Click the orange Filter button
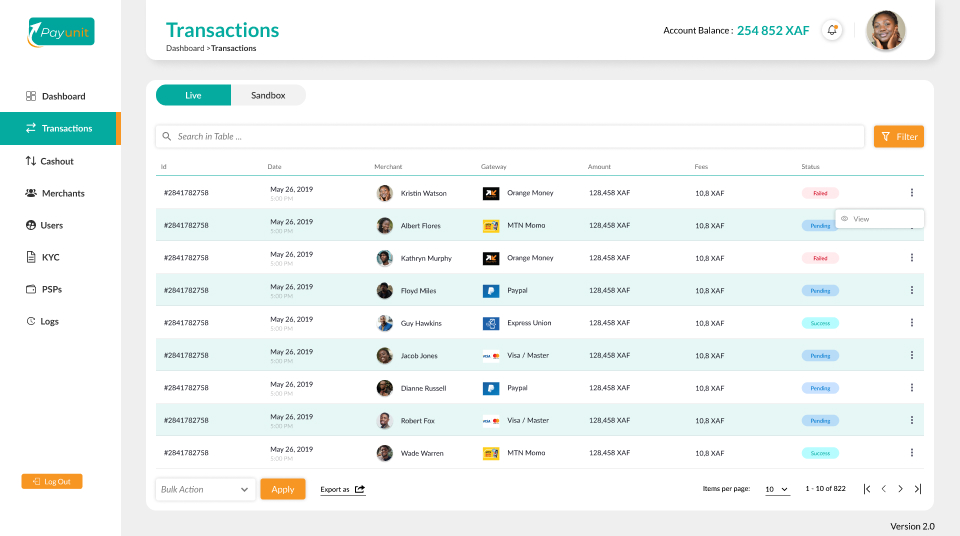The width and height of the screenshot is (960, 536). coord(898,136)
